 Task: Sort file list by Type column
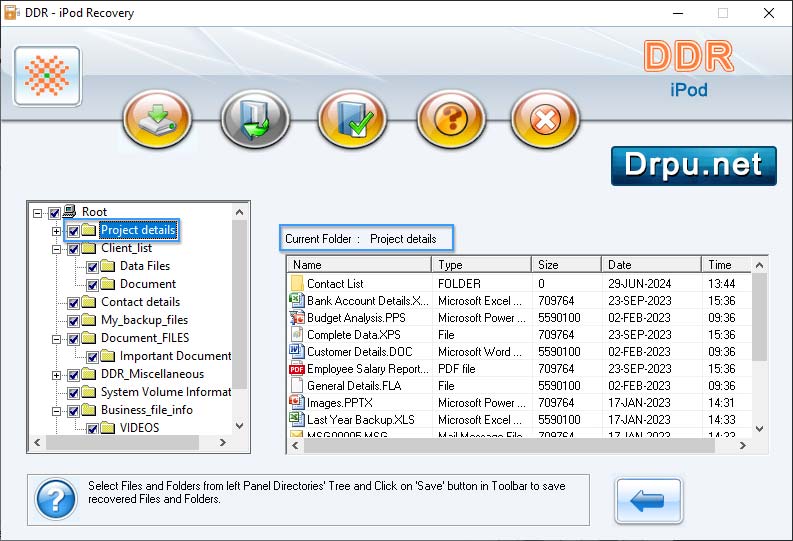481,264
